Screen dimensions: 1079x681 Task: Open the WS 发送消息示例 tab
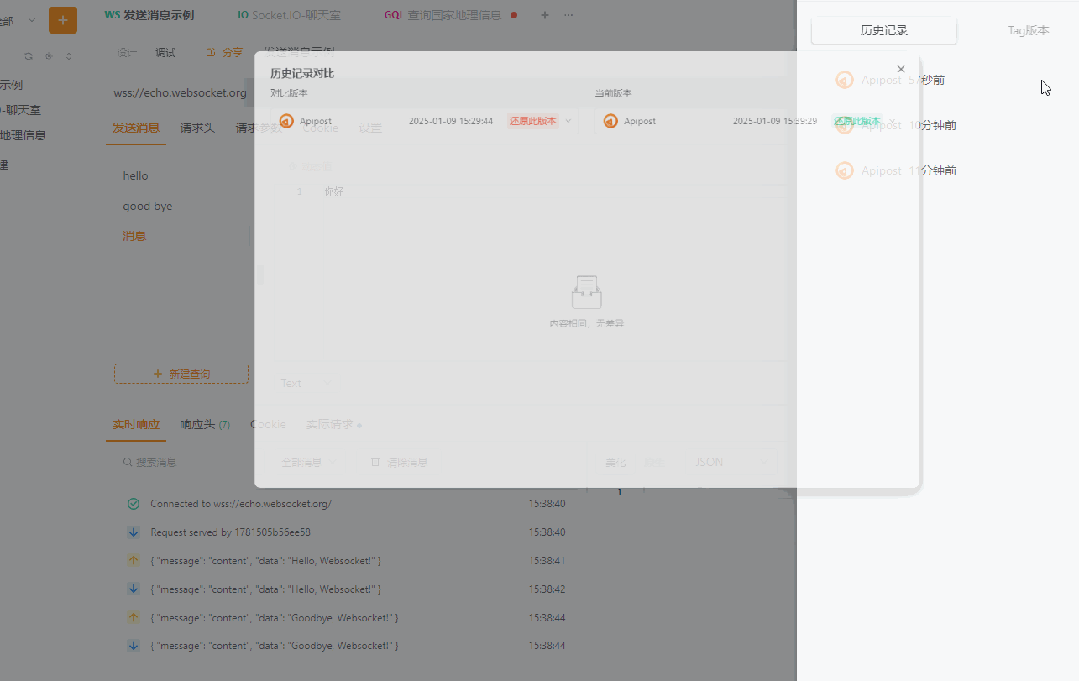149,14
